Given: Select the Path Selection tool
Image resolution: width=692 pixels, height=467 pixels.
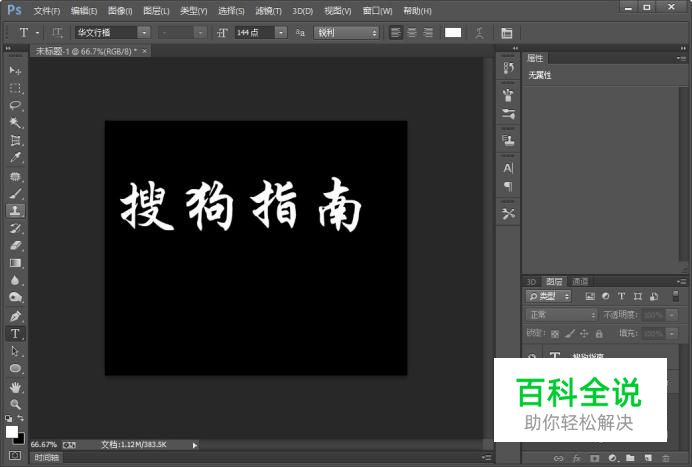Looking at the screenshot, I should pyautogui.click(x=15, y=351).
